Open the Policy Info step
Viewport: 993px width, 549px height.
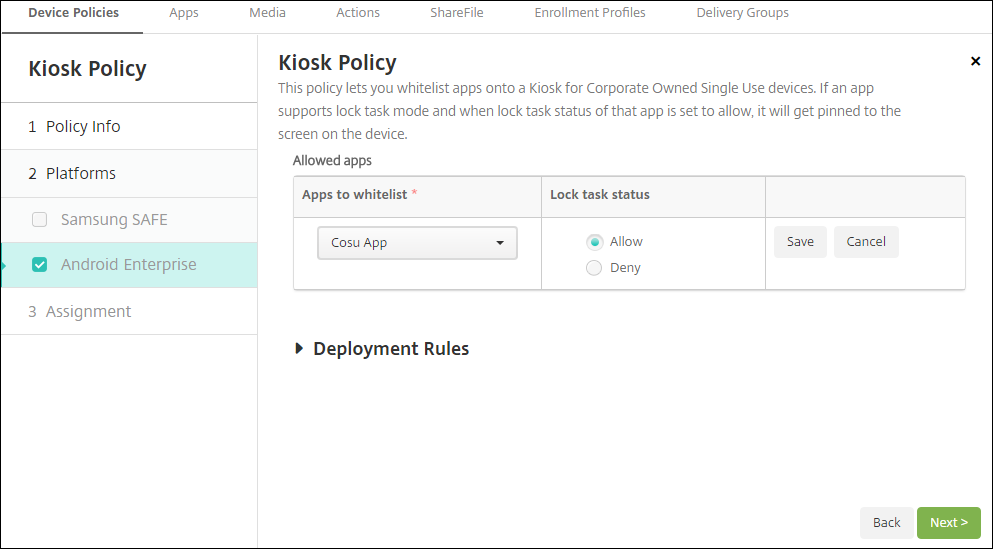[x=82, y=127]
